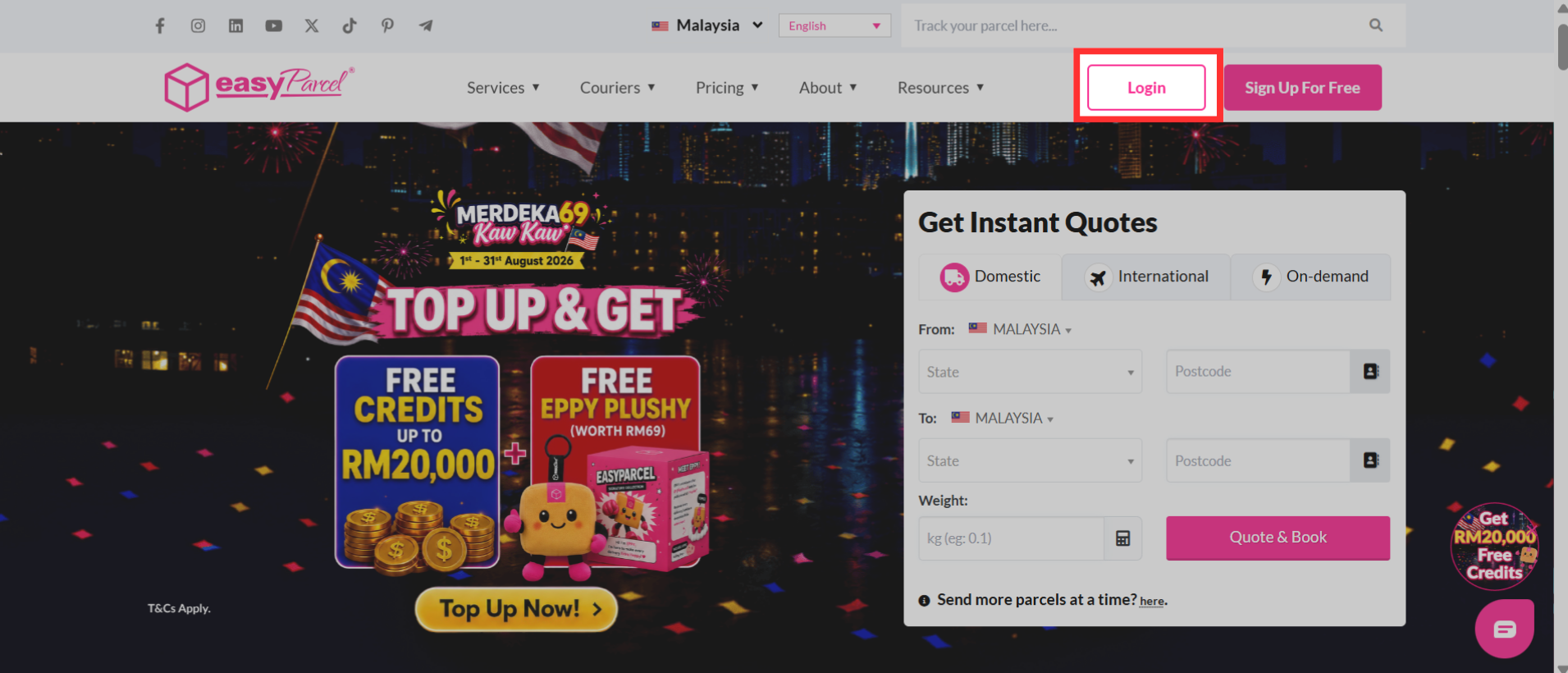Go to the YouTube channel icon

[273, 25]
